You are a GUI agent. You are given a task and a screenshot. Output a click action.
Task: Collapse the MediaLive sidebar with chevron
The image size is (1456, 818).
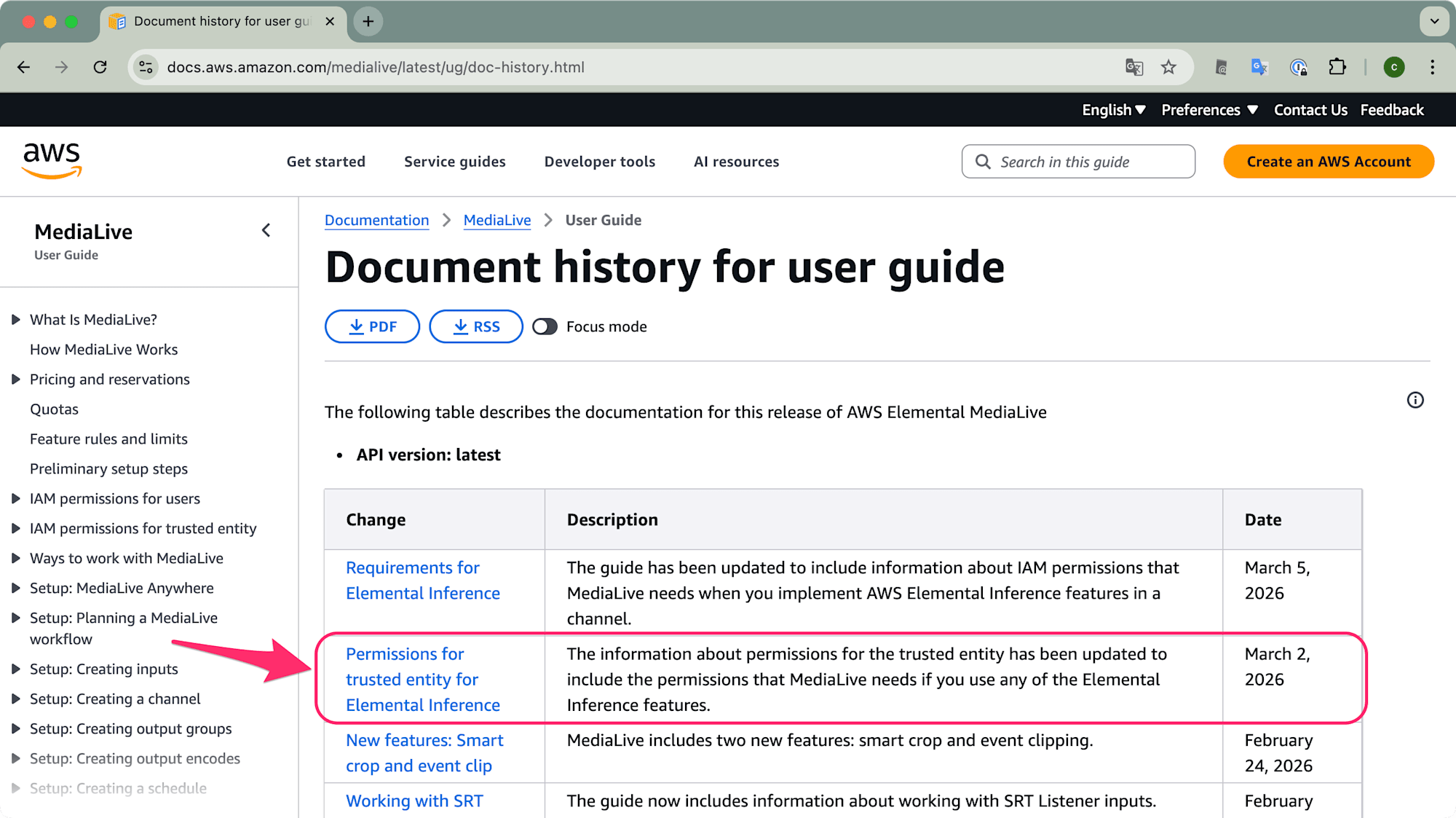[x=266, y=230]
